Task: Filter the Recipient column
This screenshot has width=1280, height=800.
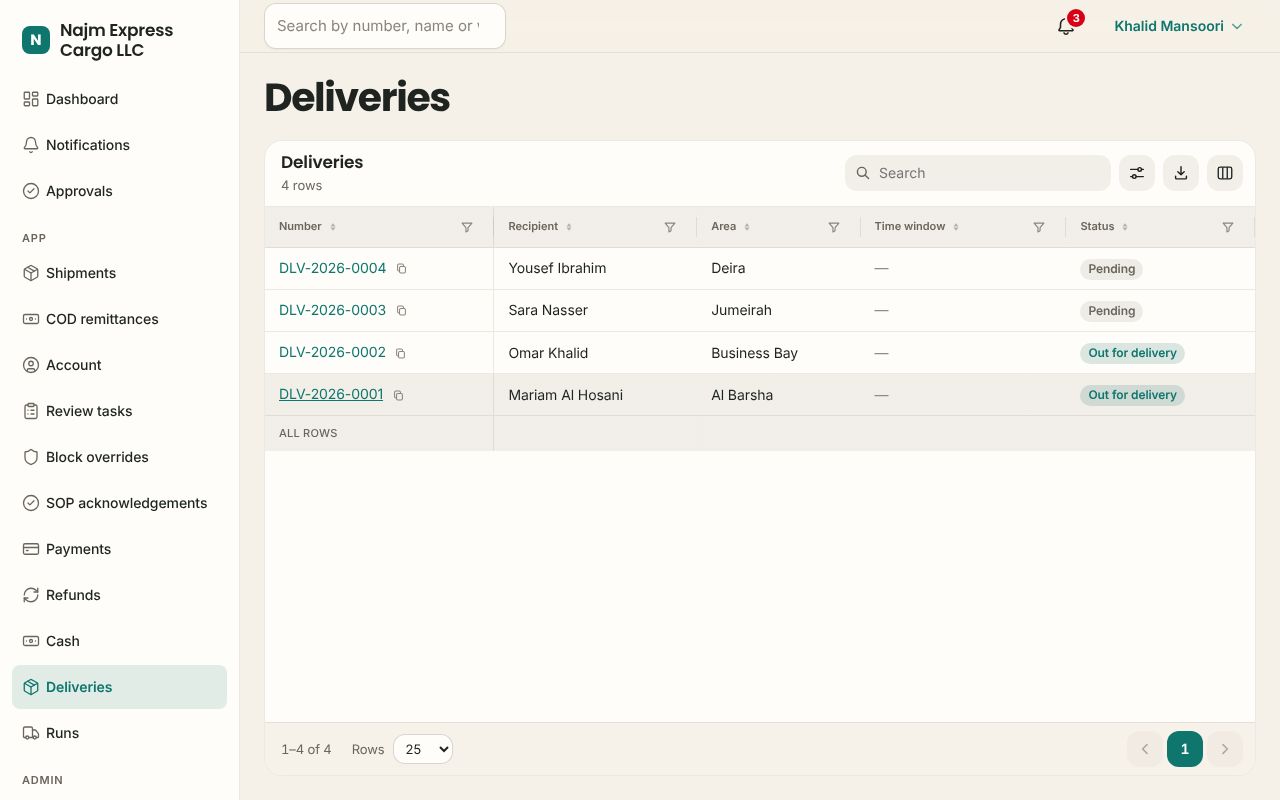Action: click(x=670, y=227)
